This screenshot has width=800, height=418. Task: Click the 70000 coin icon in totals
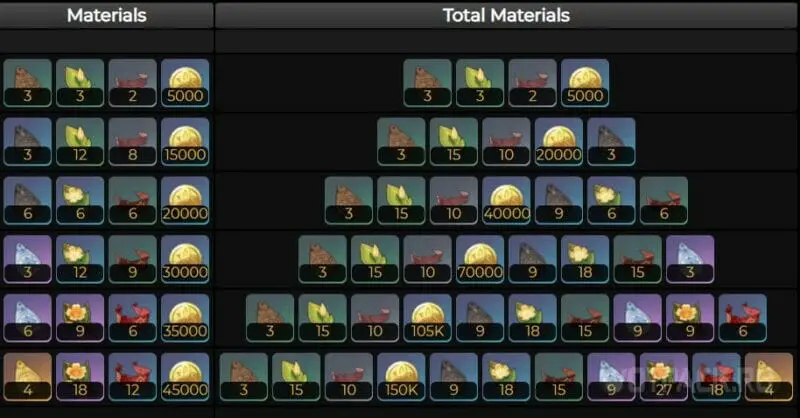(x=480, y=259)
